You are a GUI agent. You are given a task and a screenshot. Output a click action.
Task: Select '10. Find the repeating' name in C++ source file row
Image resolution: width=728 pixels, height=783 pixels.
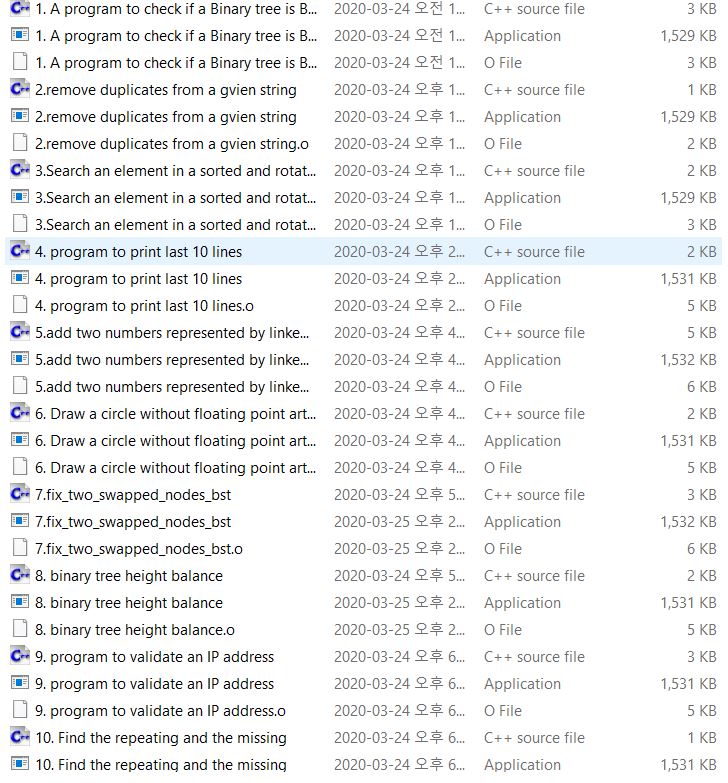(161, 737)
